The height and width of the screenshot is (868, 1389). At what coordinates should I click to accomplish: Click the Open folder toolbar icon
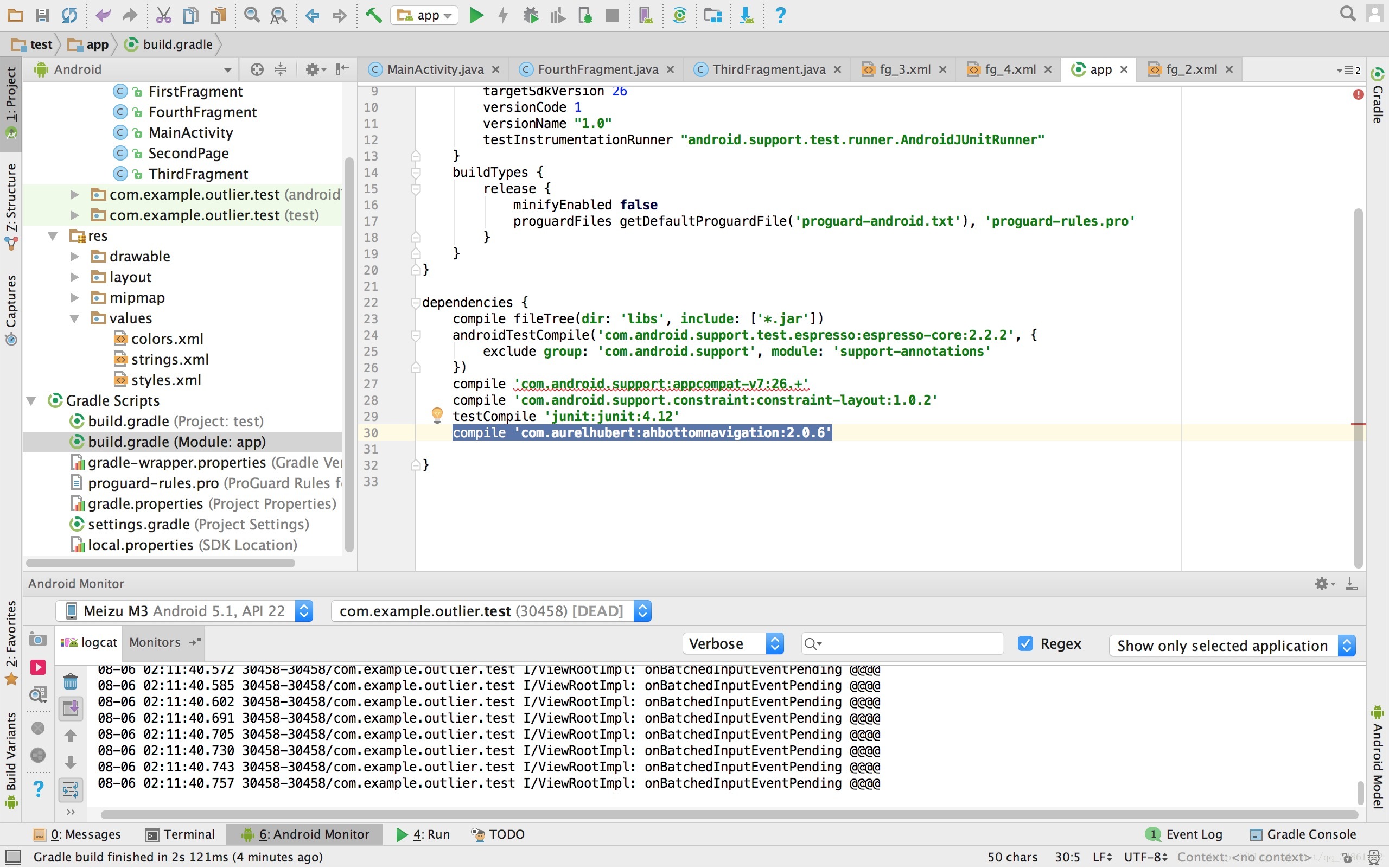click(x=15, y=15)
